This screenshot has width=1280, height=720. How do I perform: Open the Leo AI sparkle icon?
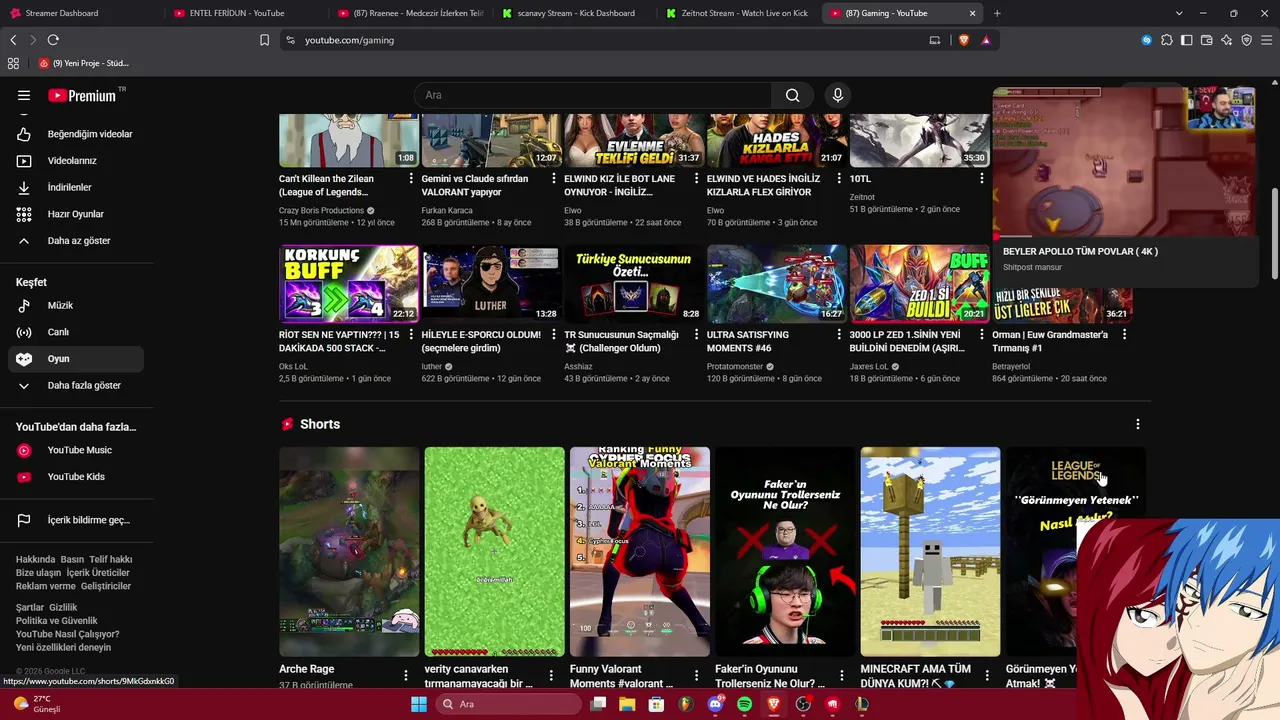coord(1226,40)
